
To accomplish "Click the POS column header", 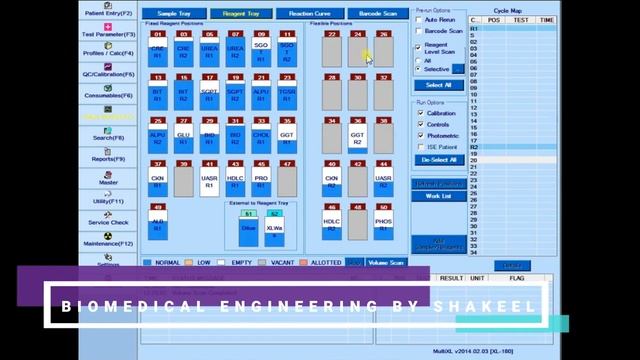I will pos(493,20).
